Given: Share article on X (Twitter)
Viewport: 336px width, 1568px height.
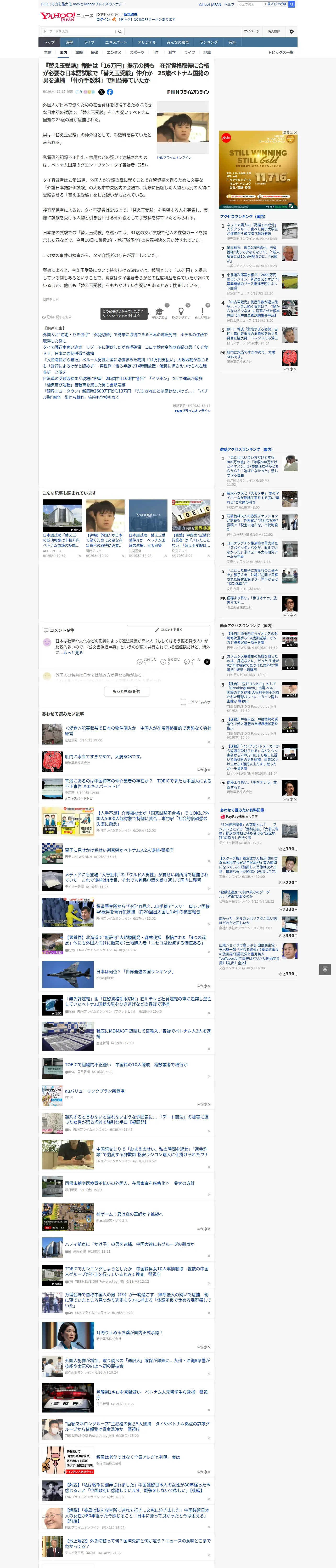Looking at the screenshot, I should tap(101, 92).
